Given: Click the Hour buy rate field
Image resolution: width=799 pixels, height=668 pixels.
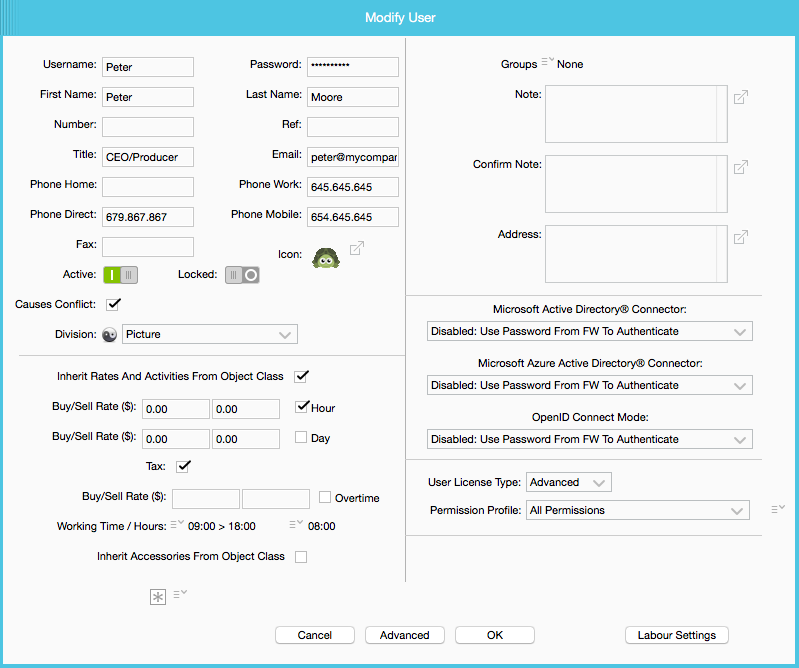Looking at the screenshot, I should 176,409.
